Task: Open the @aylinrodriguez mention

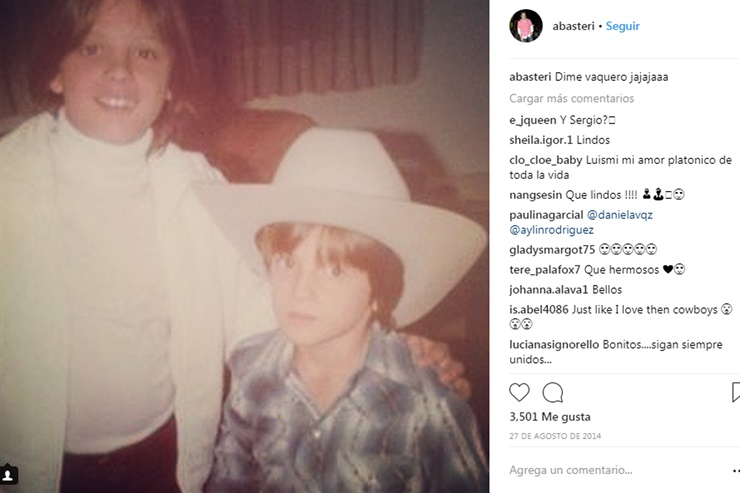Action: (x=551, y=230)
